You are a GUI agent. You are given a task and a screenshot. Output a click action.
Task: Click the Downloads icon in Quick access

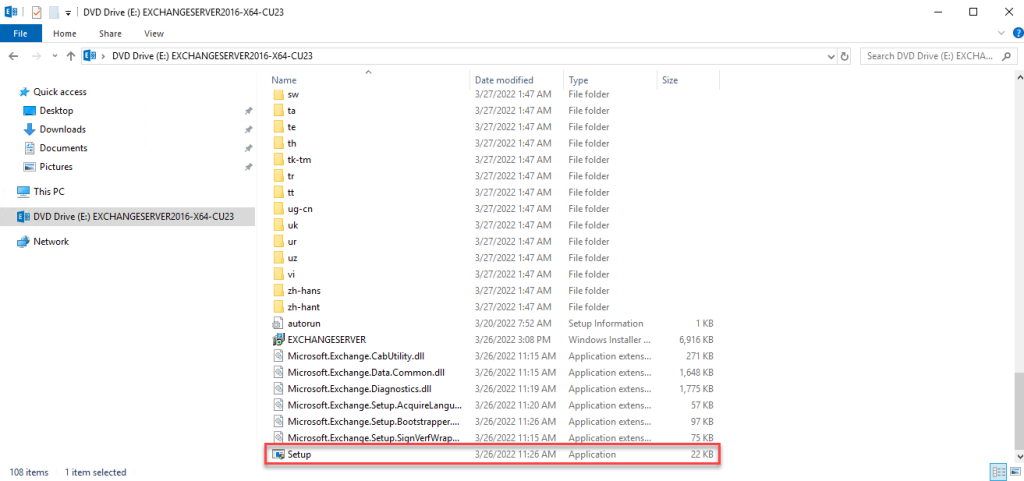tap(29, 129)
